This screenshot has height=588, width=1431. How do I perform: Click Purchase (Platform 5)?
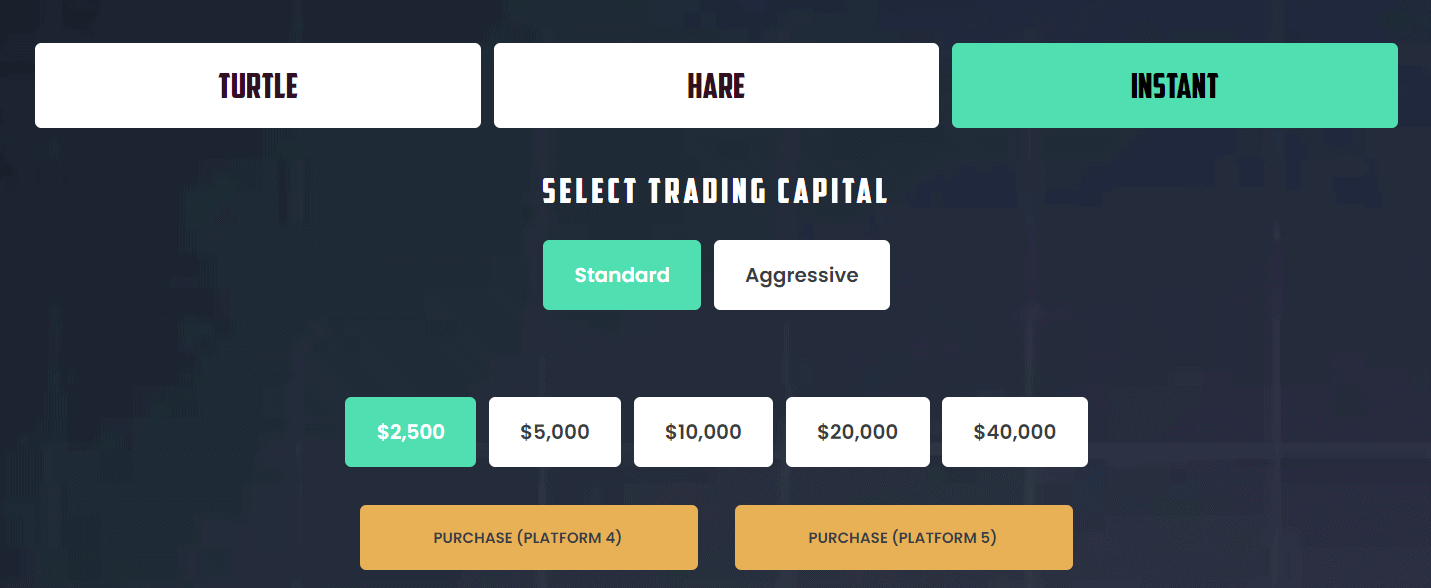(903, 537)
